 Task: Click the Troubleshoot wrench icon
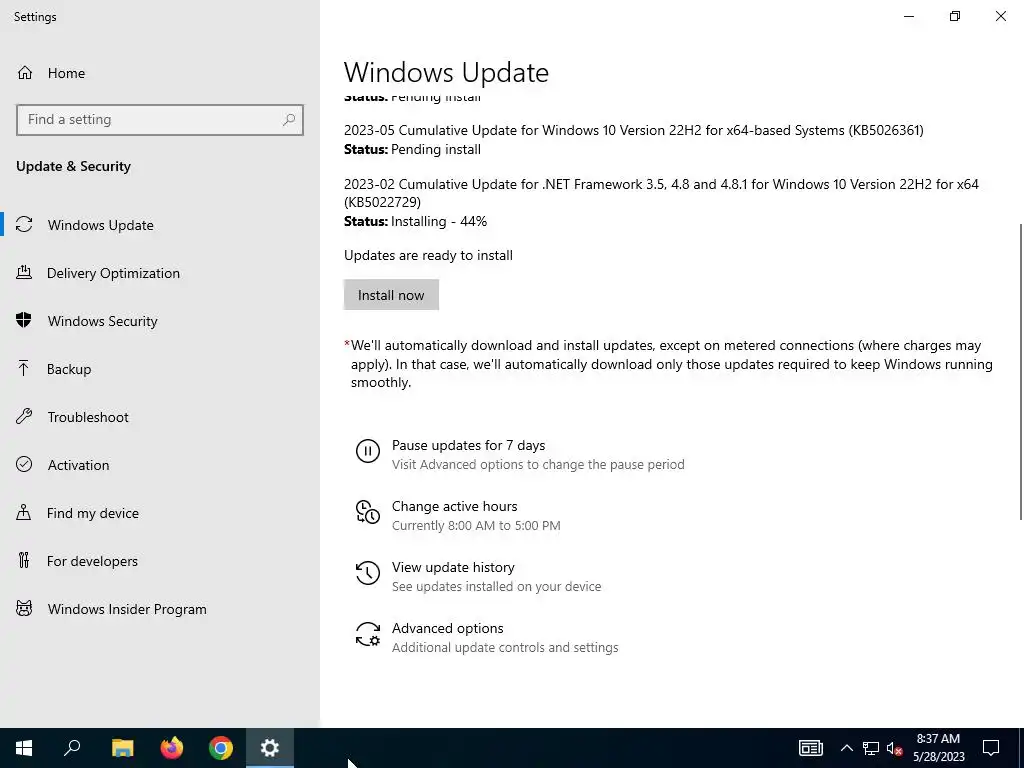click(24, 416)
